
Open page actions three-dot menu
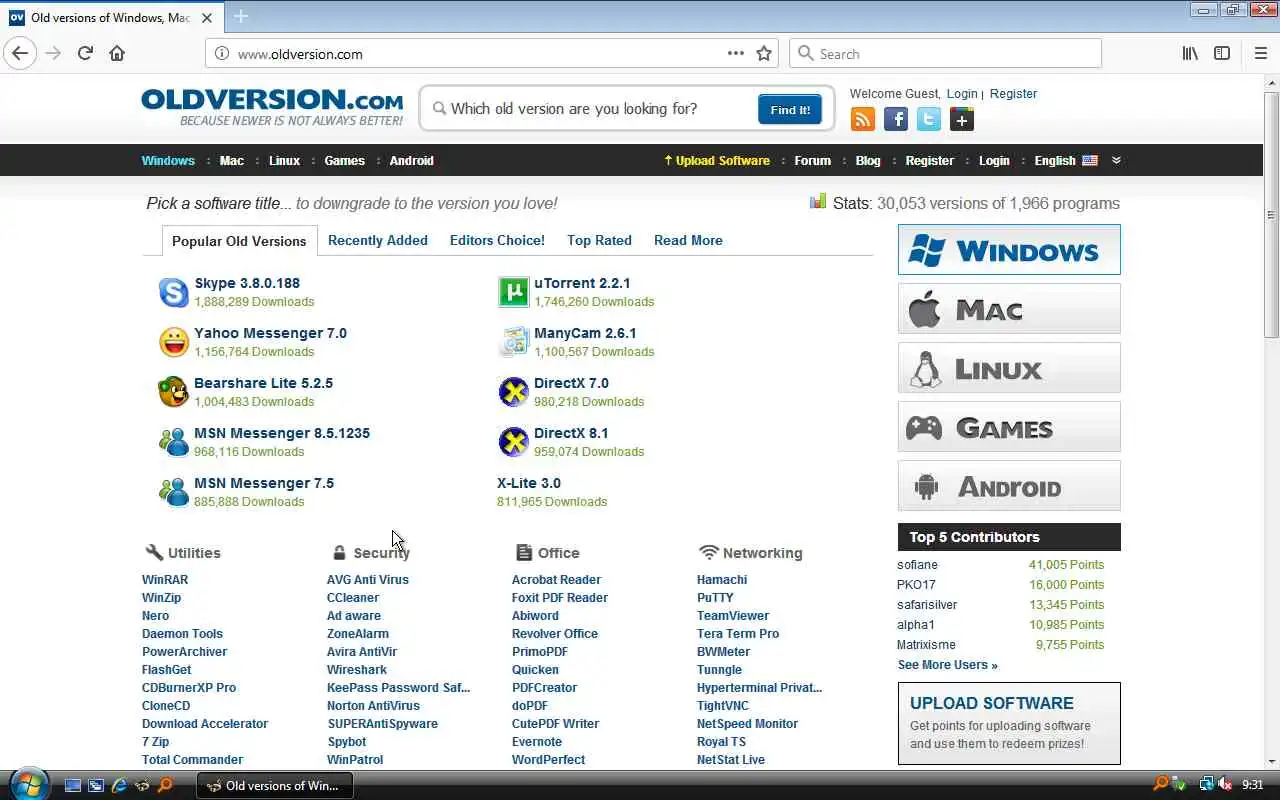point(736,54)
